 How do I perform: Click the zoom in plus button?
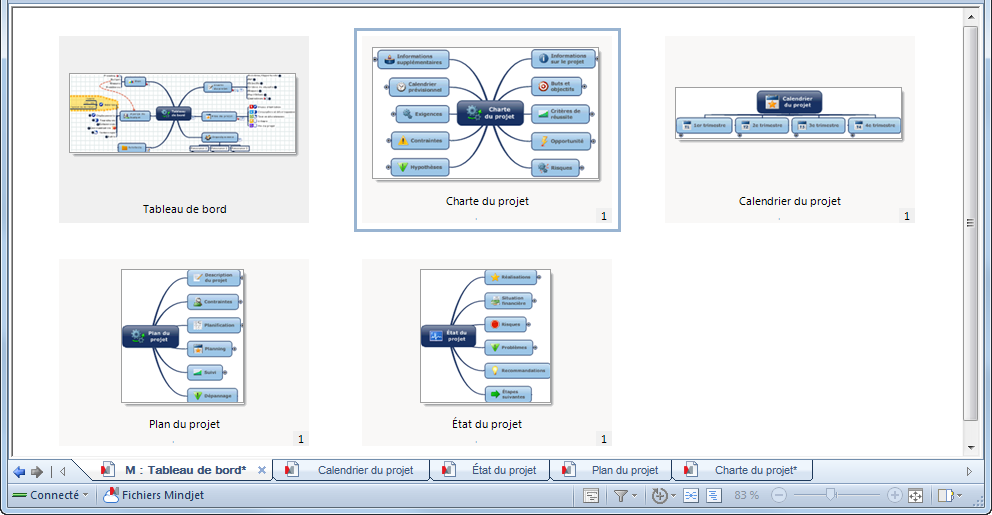click(894, 495)
